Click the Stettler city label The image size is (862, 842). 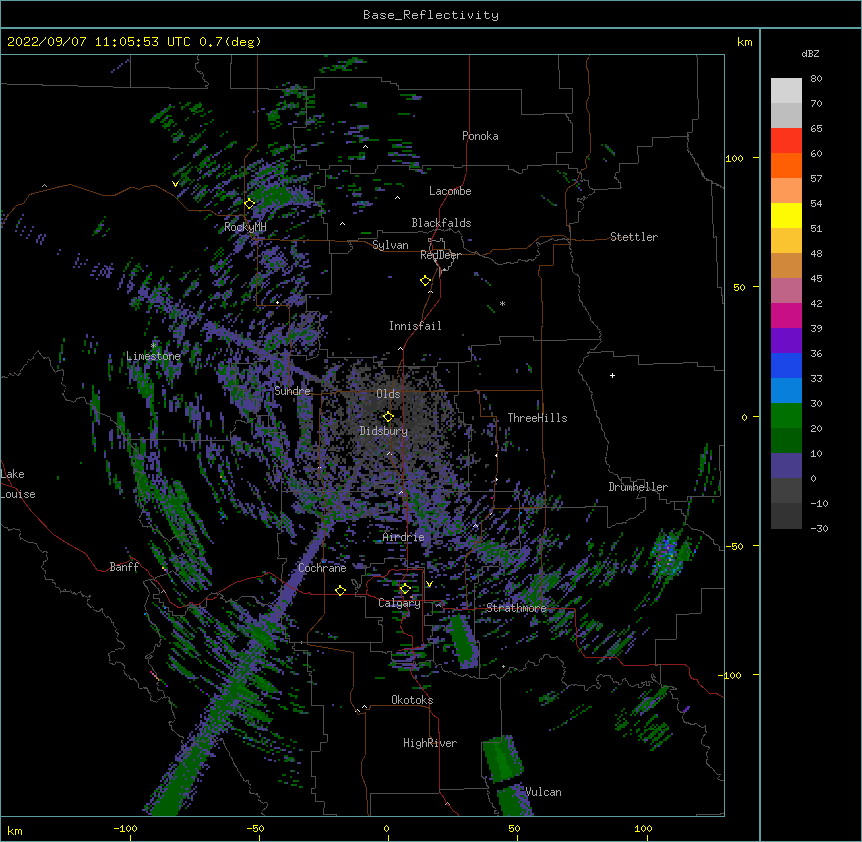tap(634, 237)
